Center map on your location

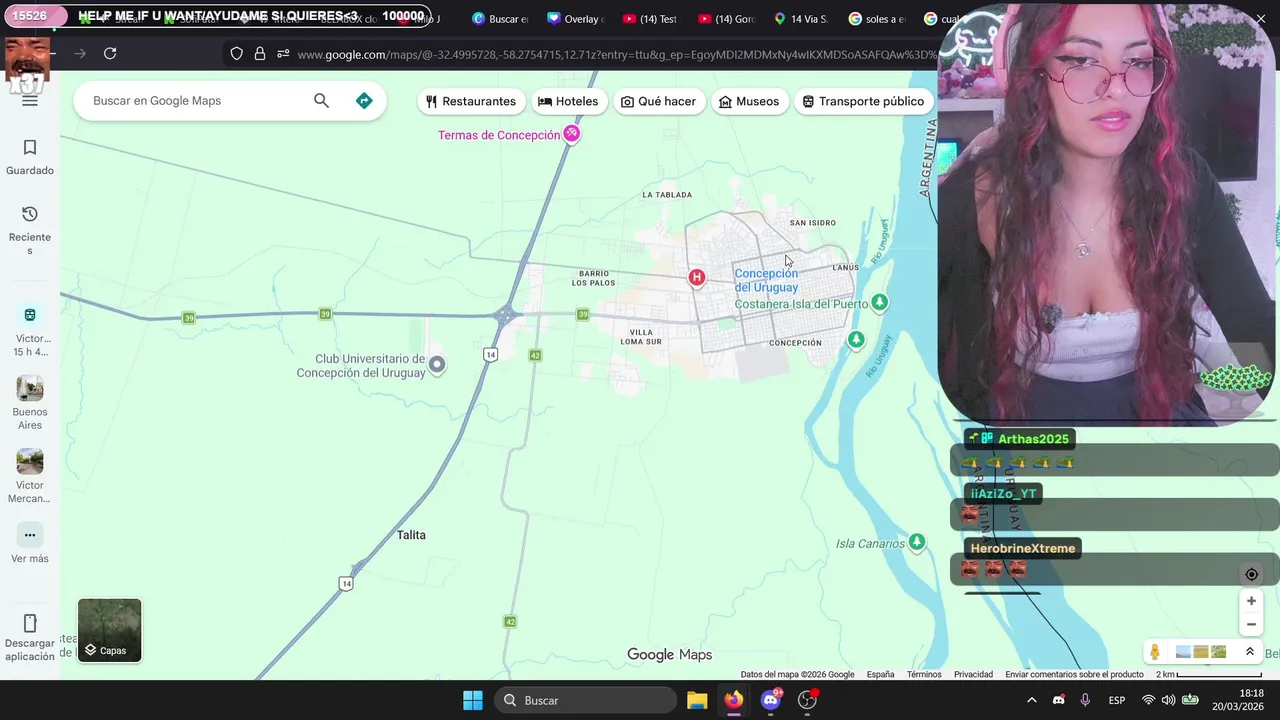[1251, 574]
